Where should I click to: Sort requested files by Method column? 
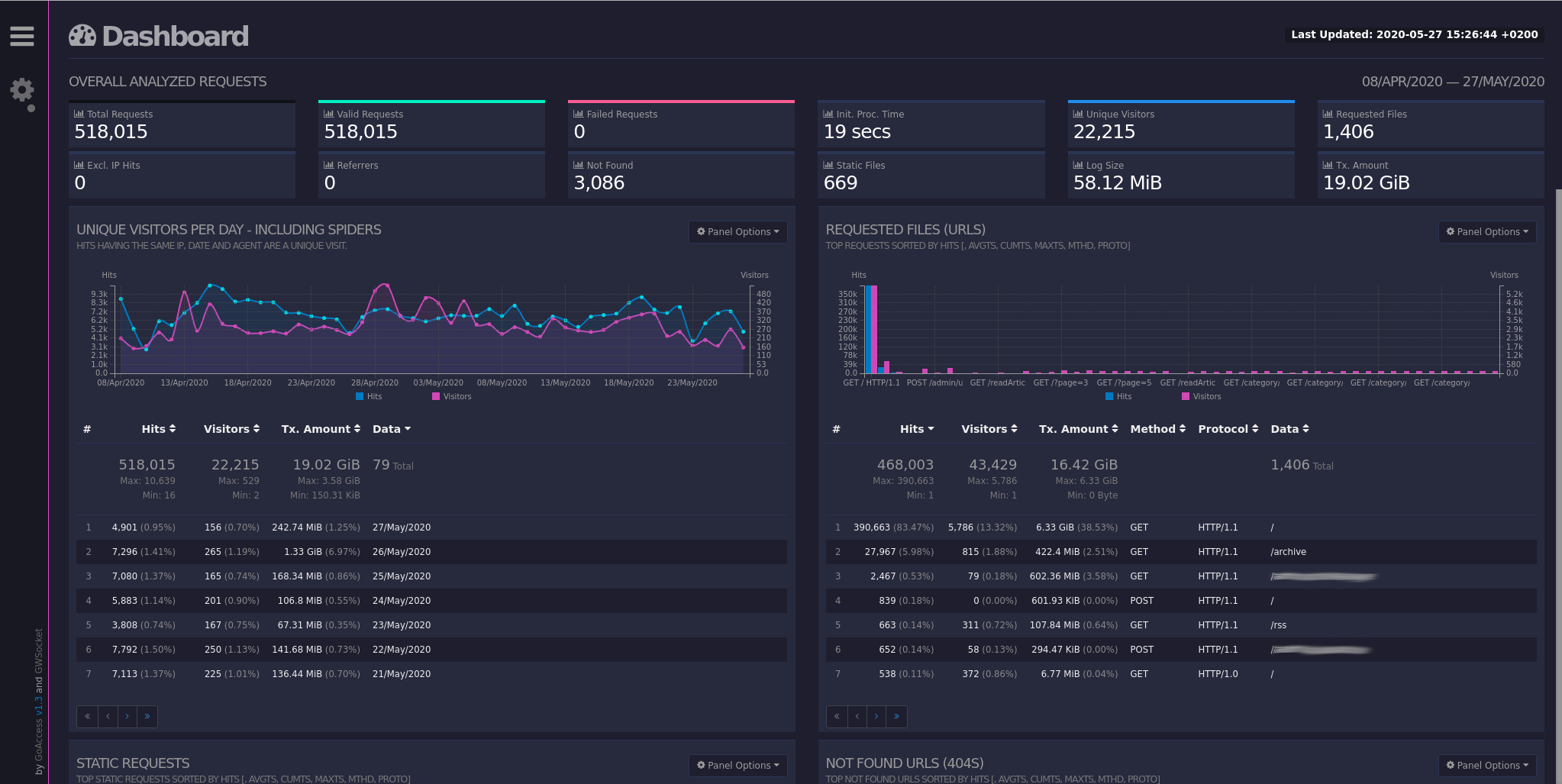[1157, 429]
